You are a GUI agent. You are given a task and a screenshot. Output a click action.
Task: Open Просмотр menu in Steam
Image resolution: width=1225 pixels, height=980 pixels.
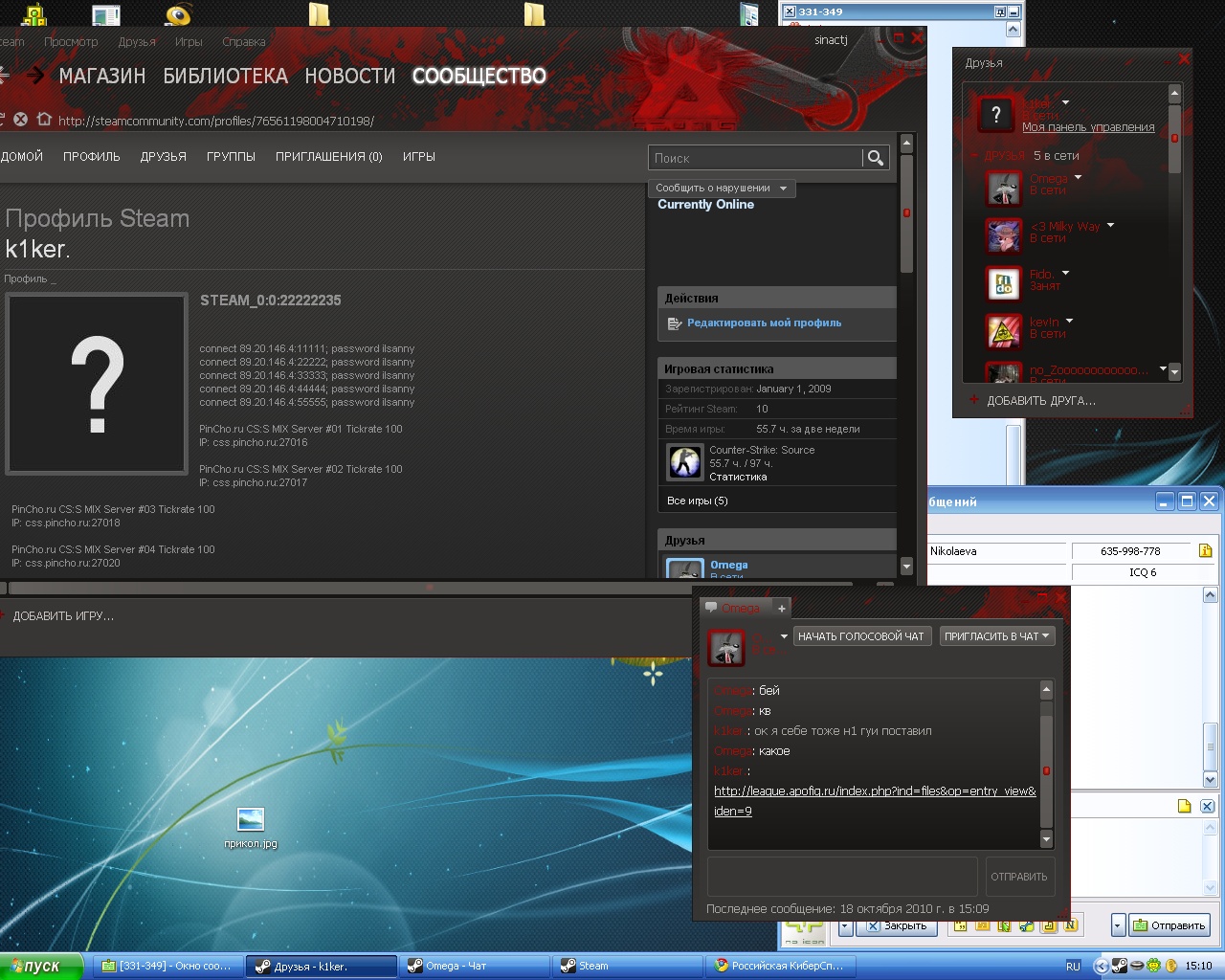pyautogui.click(x=71, y=42)
